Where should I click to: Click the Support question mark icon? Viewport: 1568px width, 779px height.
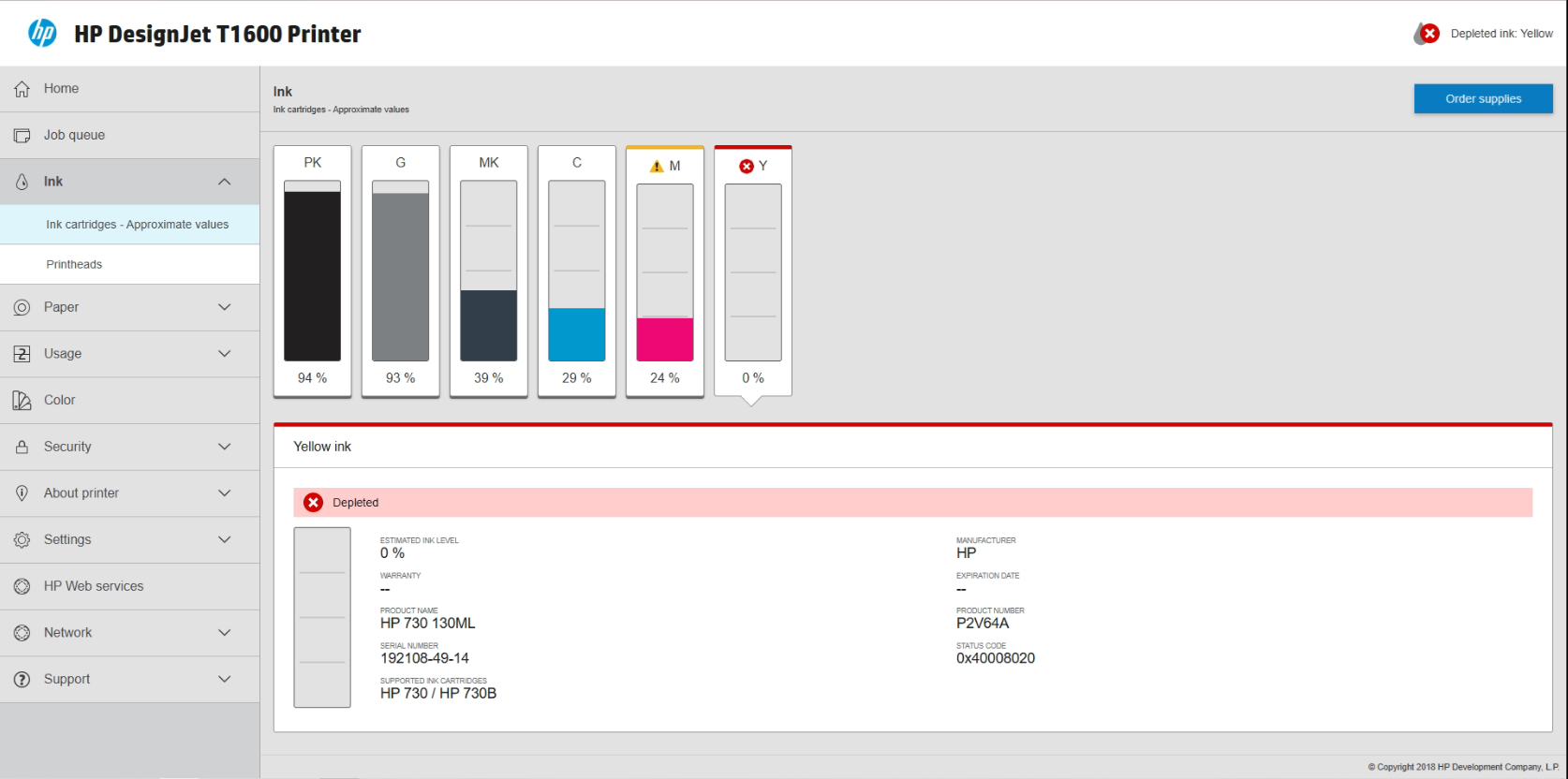22,679
